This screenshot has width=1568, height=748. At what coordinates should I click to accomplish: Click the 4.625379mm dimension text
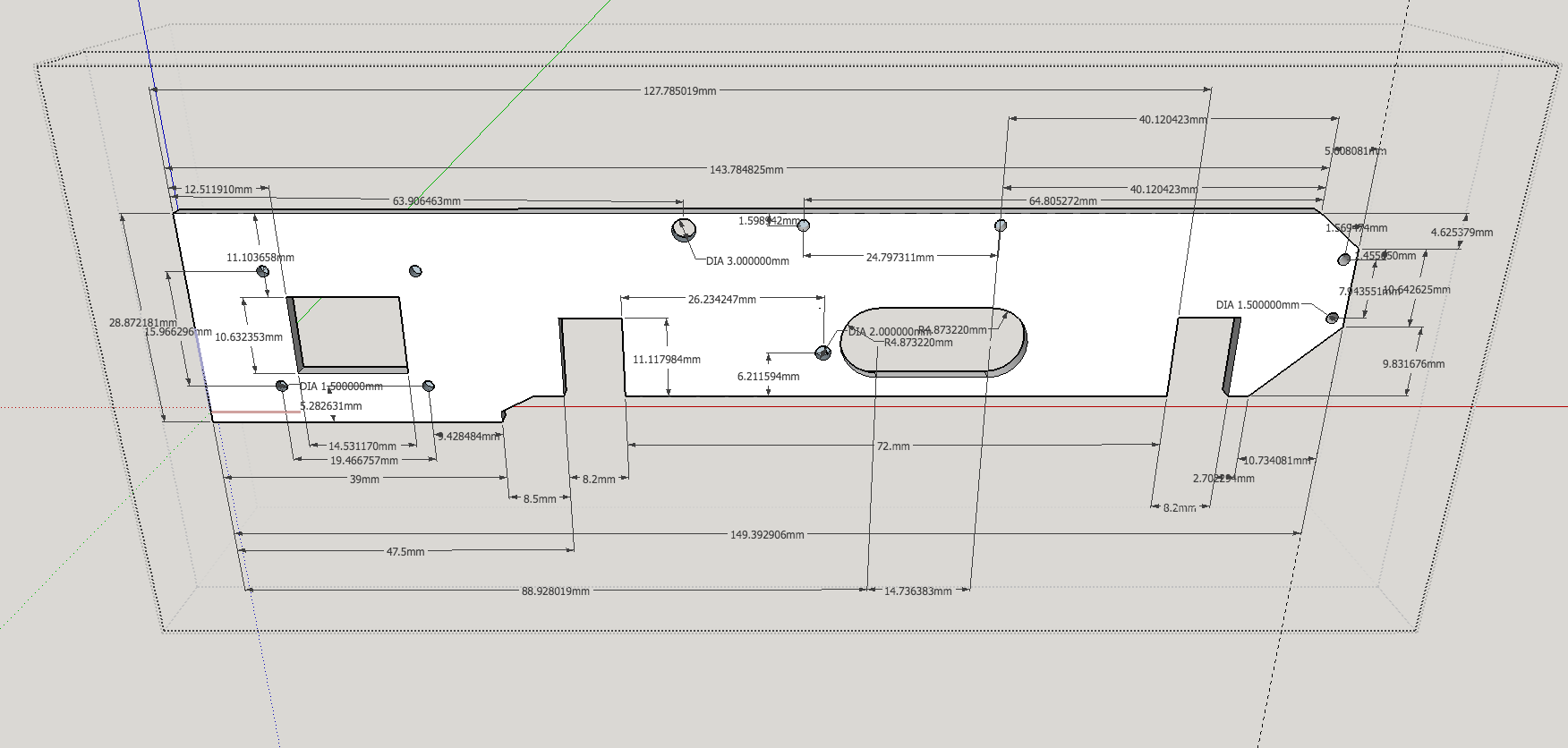click(x=1461, y=233)
